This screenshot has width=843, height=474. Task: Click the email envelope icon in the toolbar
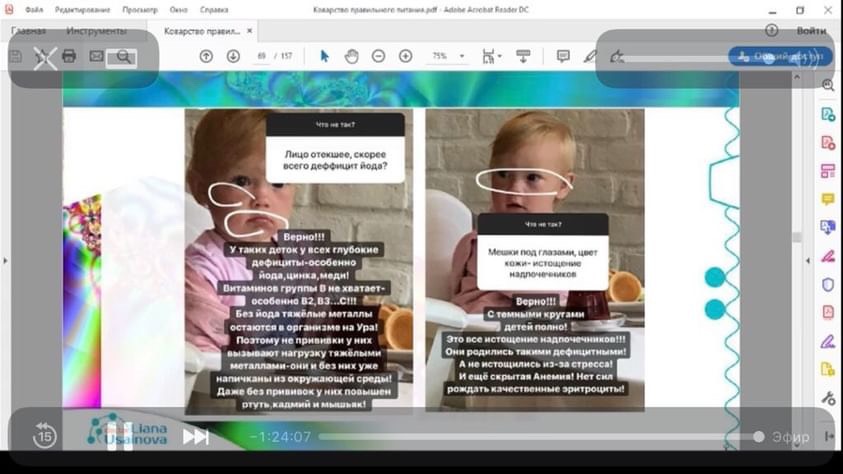(x=96, y=56)
